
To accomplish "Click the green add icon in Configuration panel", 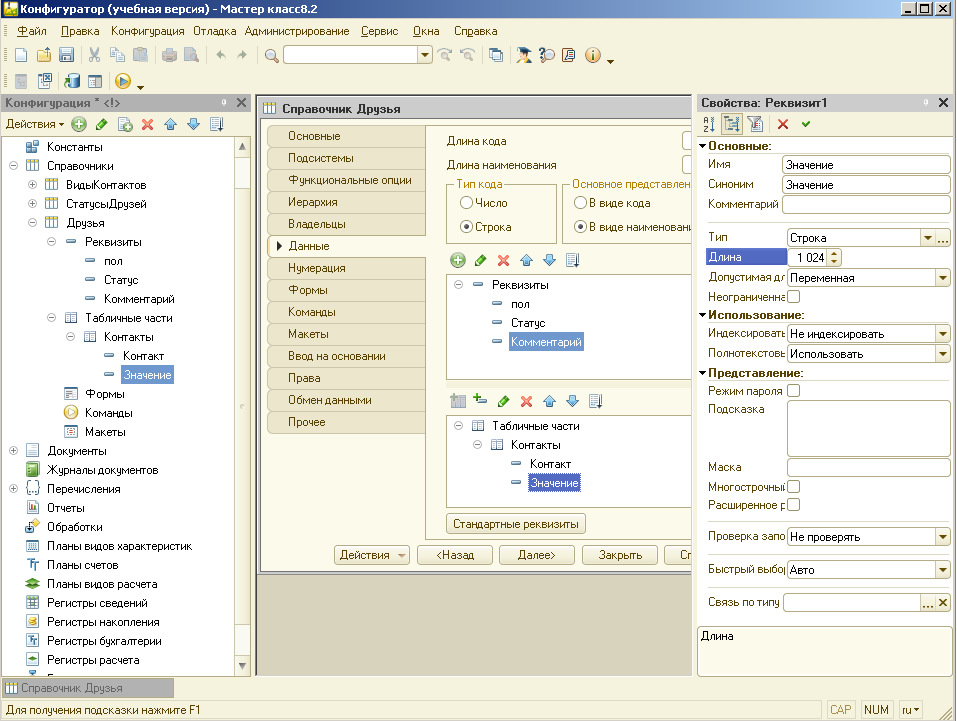I will tap(79, 124).
